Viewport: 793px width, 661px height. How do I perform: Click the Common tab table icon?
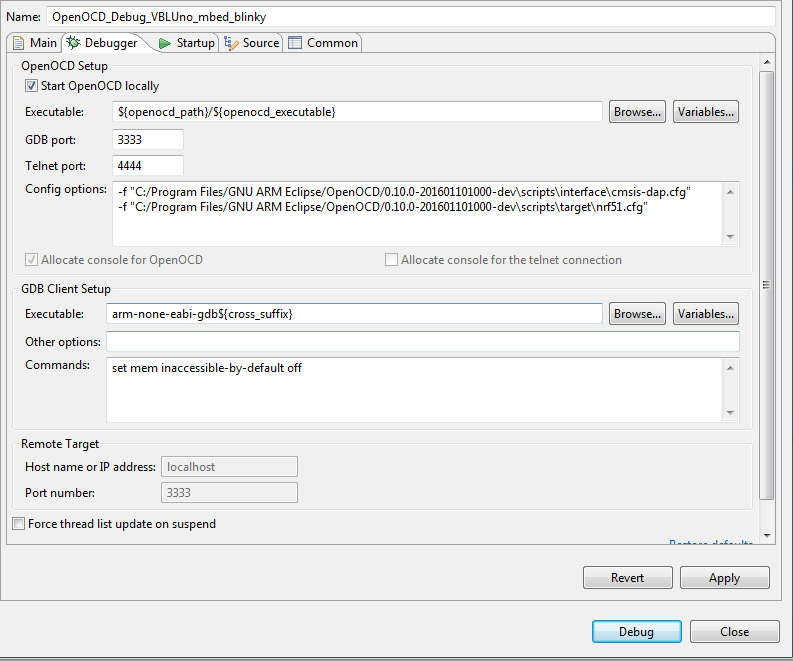click(295, 43)
